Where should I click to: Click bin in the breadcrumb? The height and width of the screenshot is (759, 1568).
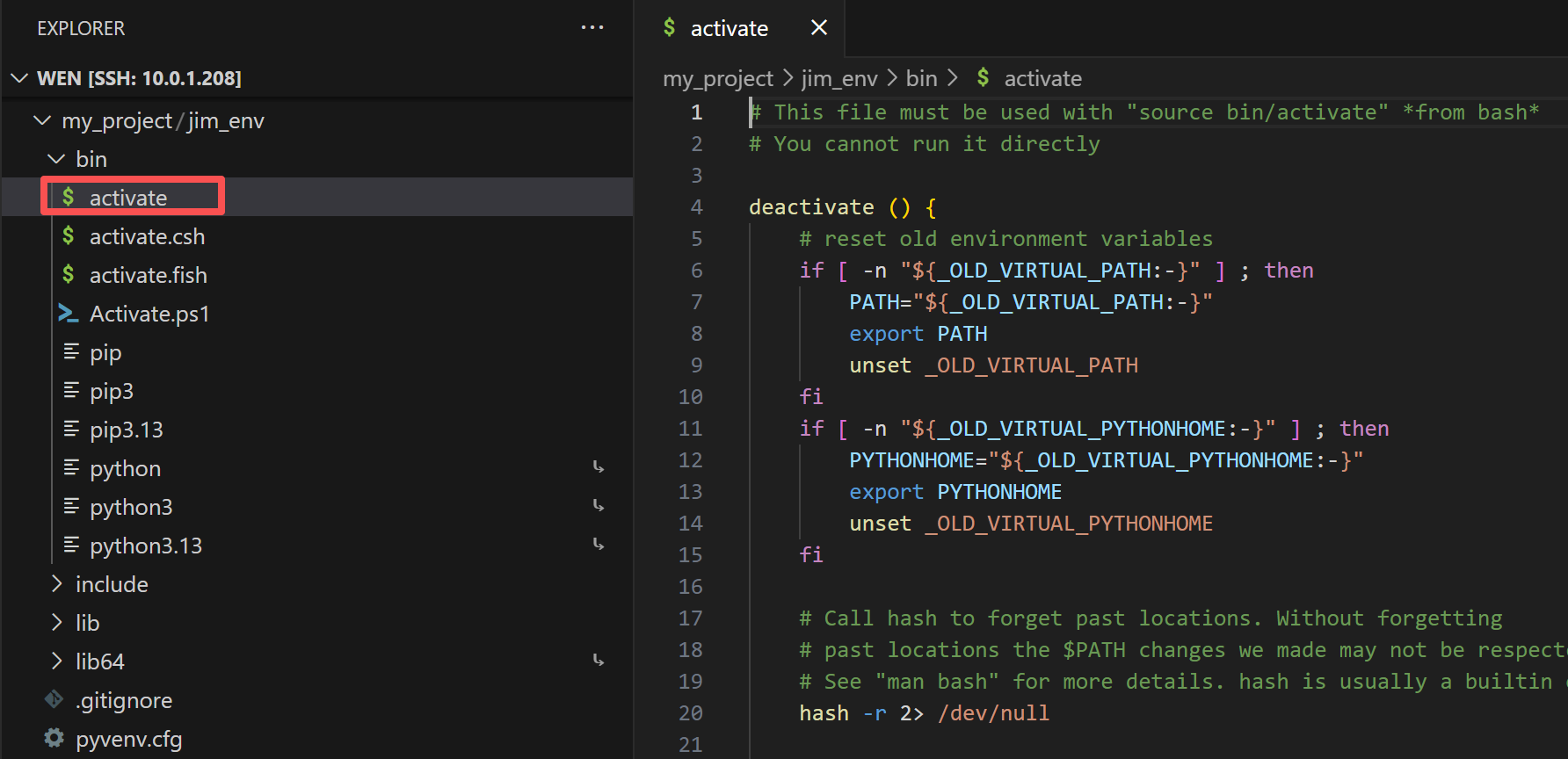click(922, 78)
